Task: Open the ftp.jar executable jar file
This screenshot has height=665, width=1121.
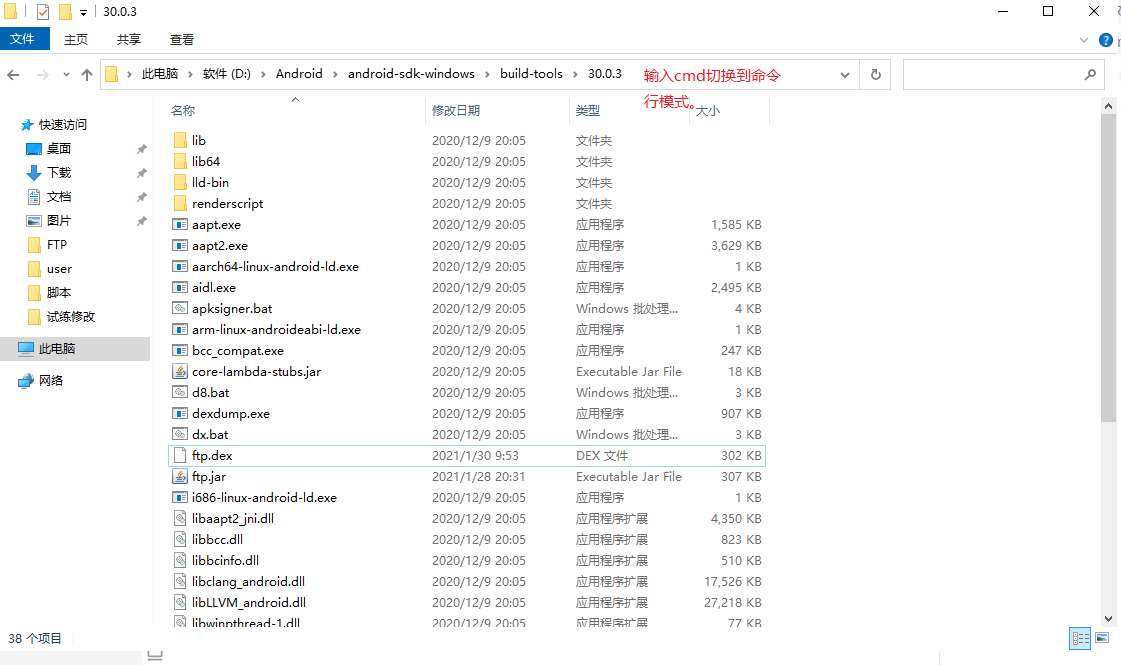Action: pyautogui.click(x=211, y=476)
